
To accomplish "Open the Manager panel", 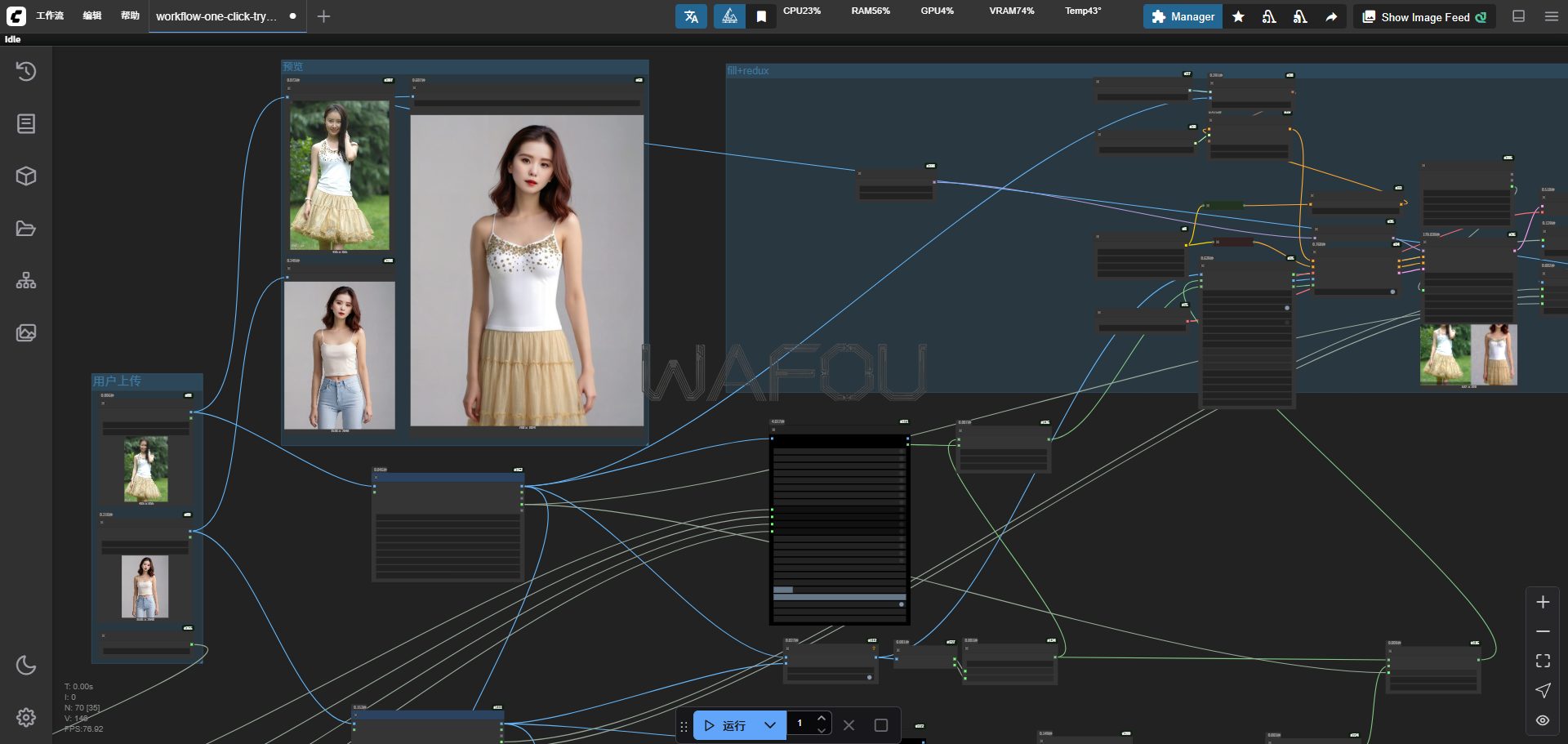I will pos(1183,16).
